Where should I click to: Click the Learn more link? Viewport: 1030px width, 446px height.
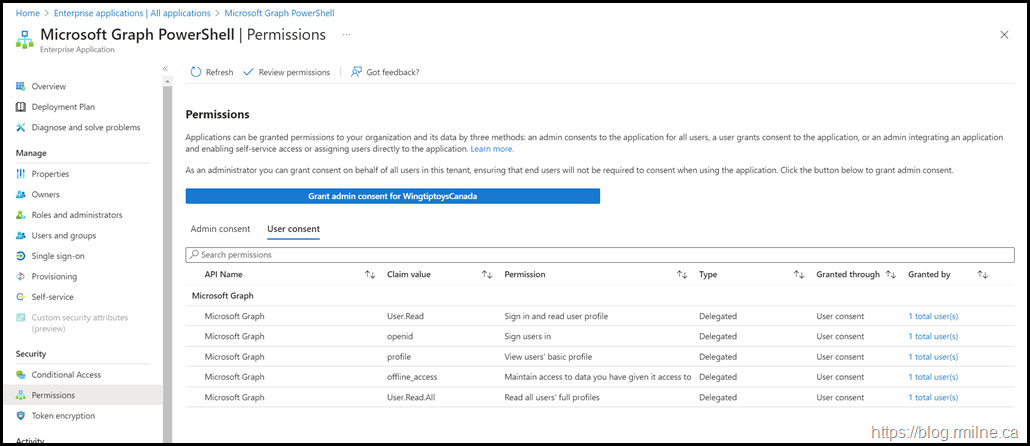(x=492, y=149)
